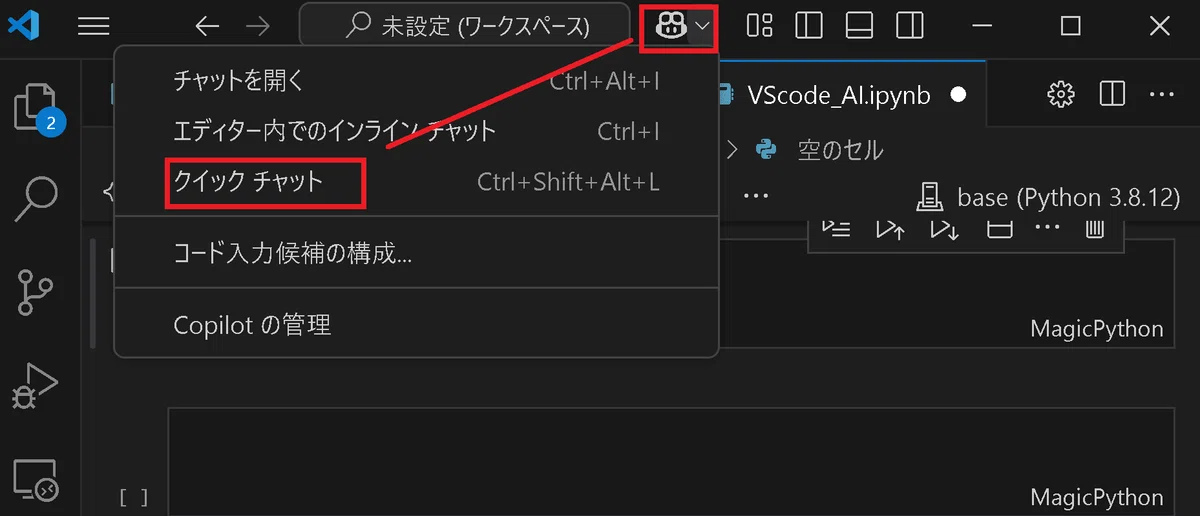Viewport: 1200px width, 516px height.
Task: Open the Search view in the activity bar
Action: [36, 200]
